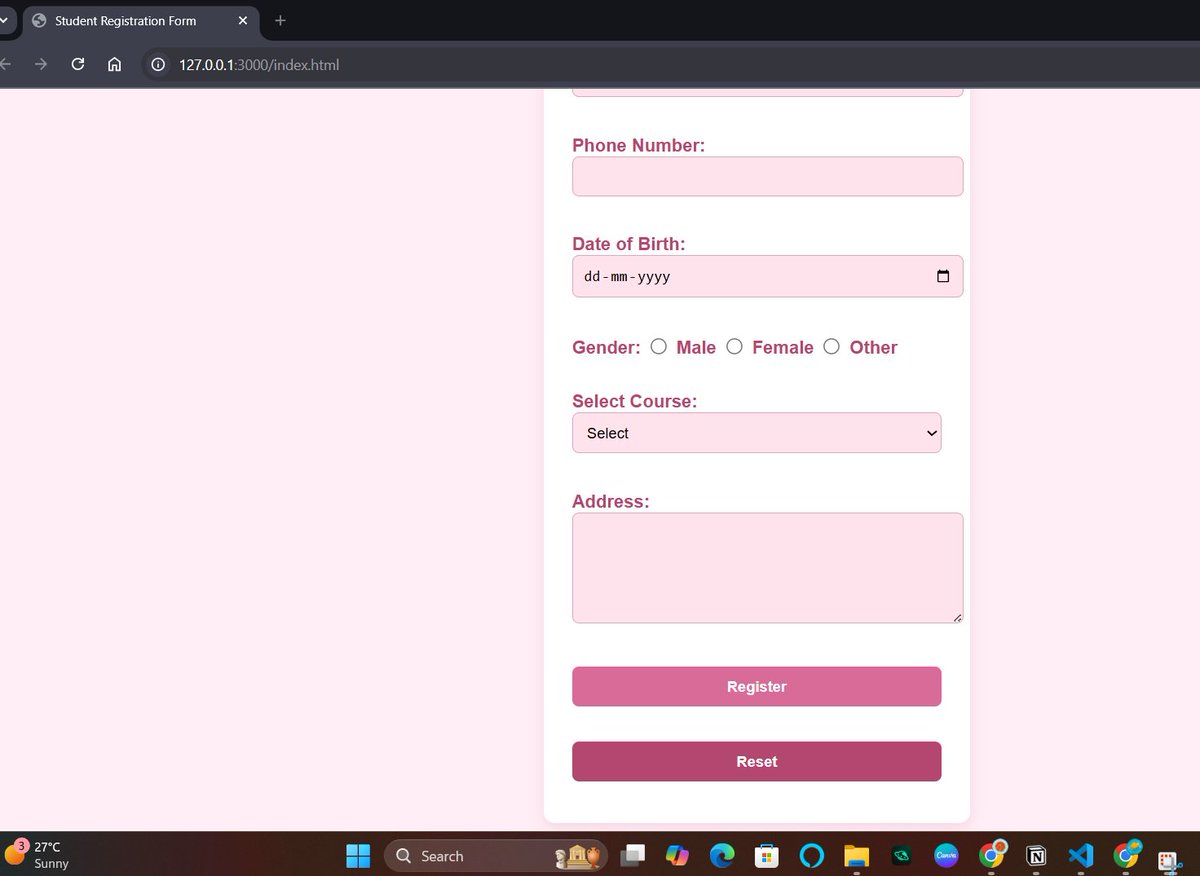Open the Date of Birth calendar picker
This screenshot has height=876, width=1200.
(x=941, y=276)
